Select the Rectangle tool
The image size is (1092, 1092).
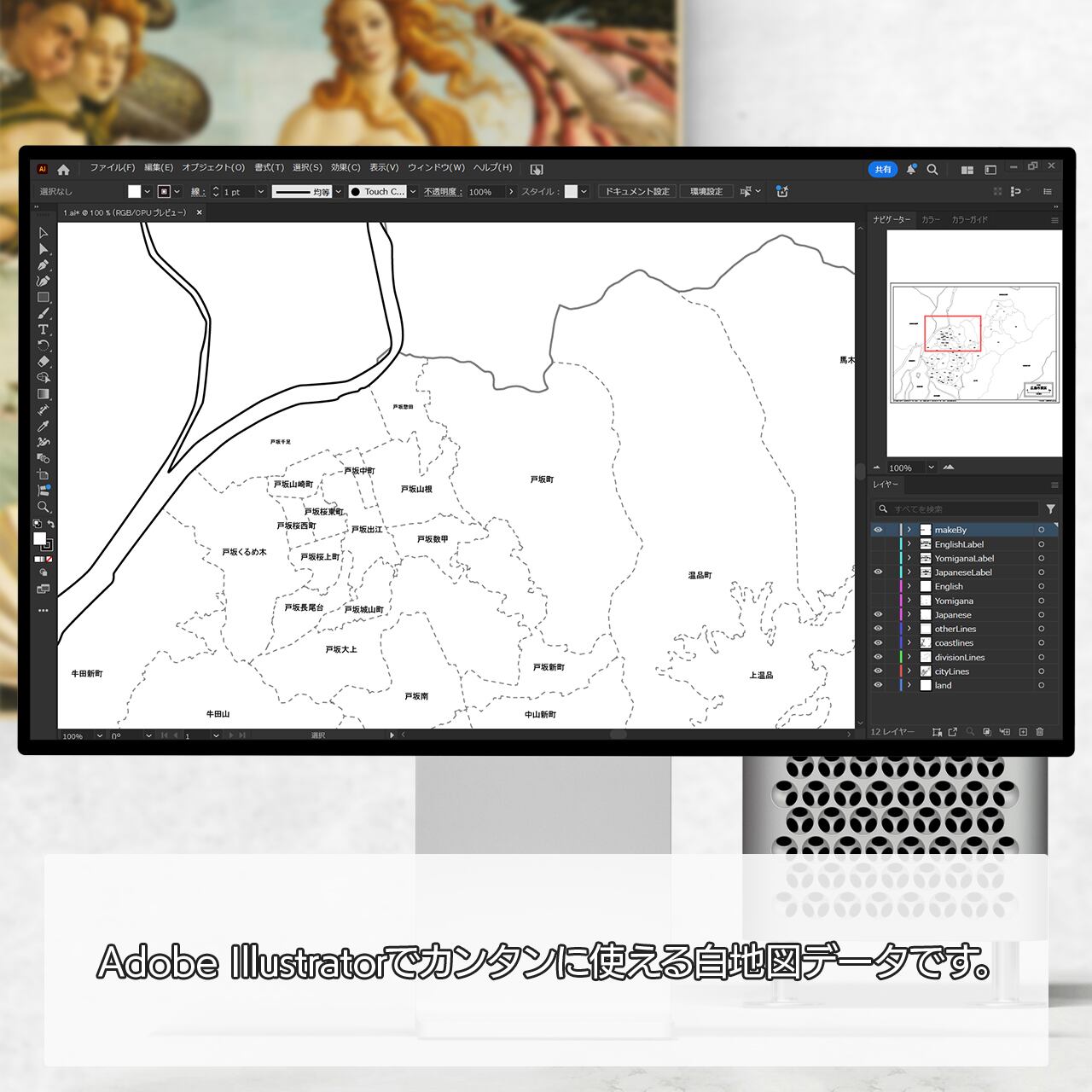click(43, 298)
